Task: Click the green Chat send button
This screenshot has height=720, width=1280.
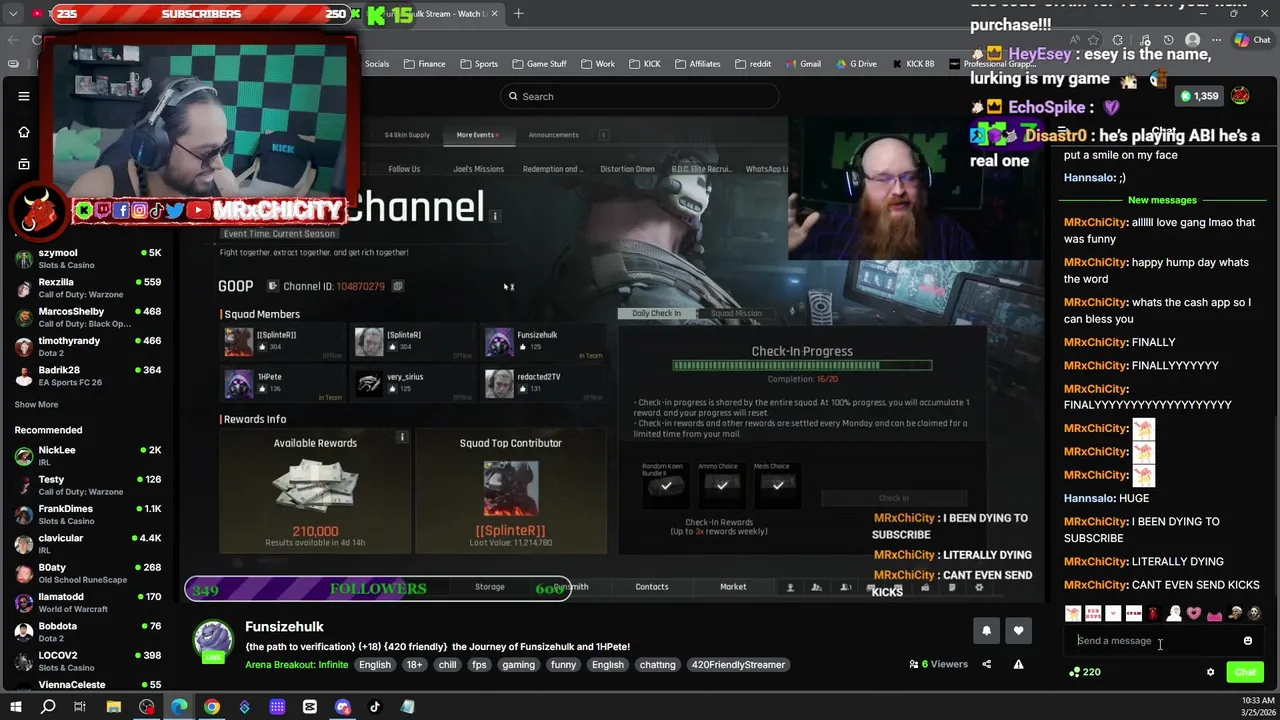Action: click(x=1245, y=672)
